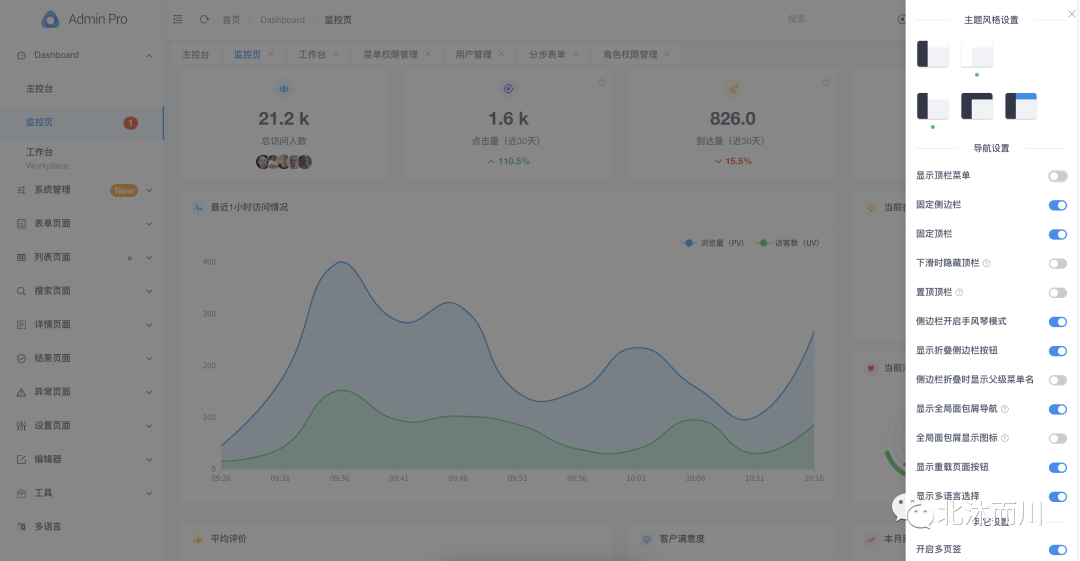Disable the 开启多页签 switch
Screen dimensions: 1080x561
1057,550
